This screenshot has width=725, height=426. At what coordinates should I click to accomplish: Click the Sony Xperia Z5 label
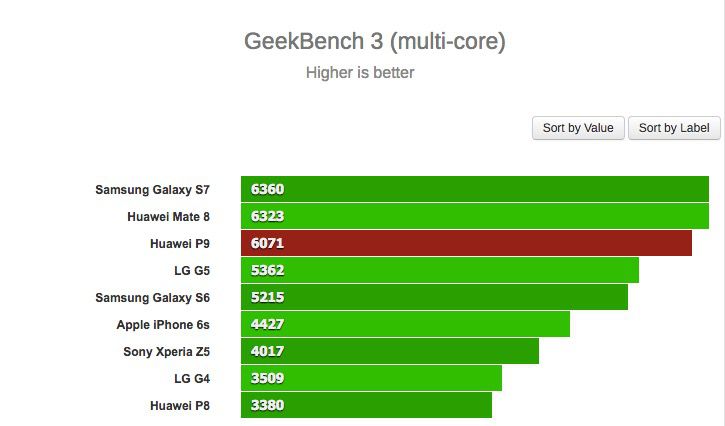pyautogui.click(x=167, y=351)
